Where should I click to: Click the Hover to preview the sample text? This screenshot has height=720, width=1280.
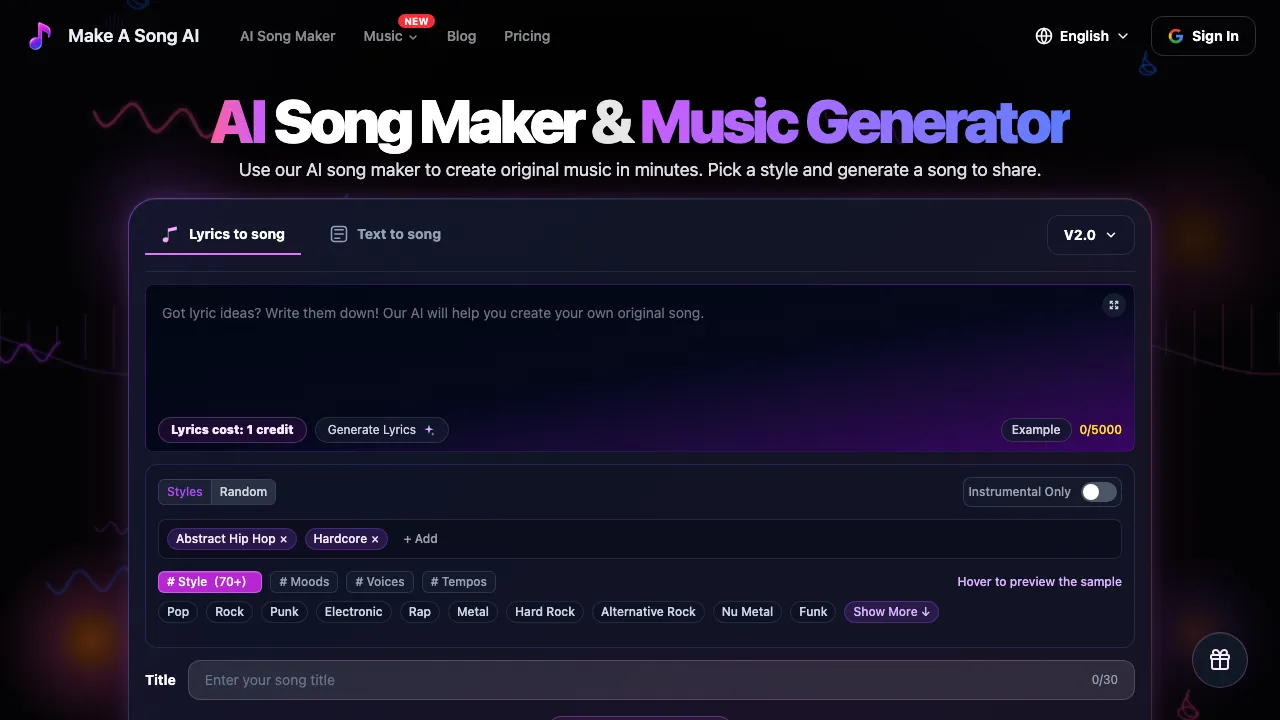coord(1039,582)
